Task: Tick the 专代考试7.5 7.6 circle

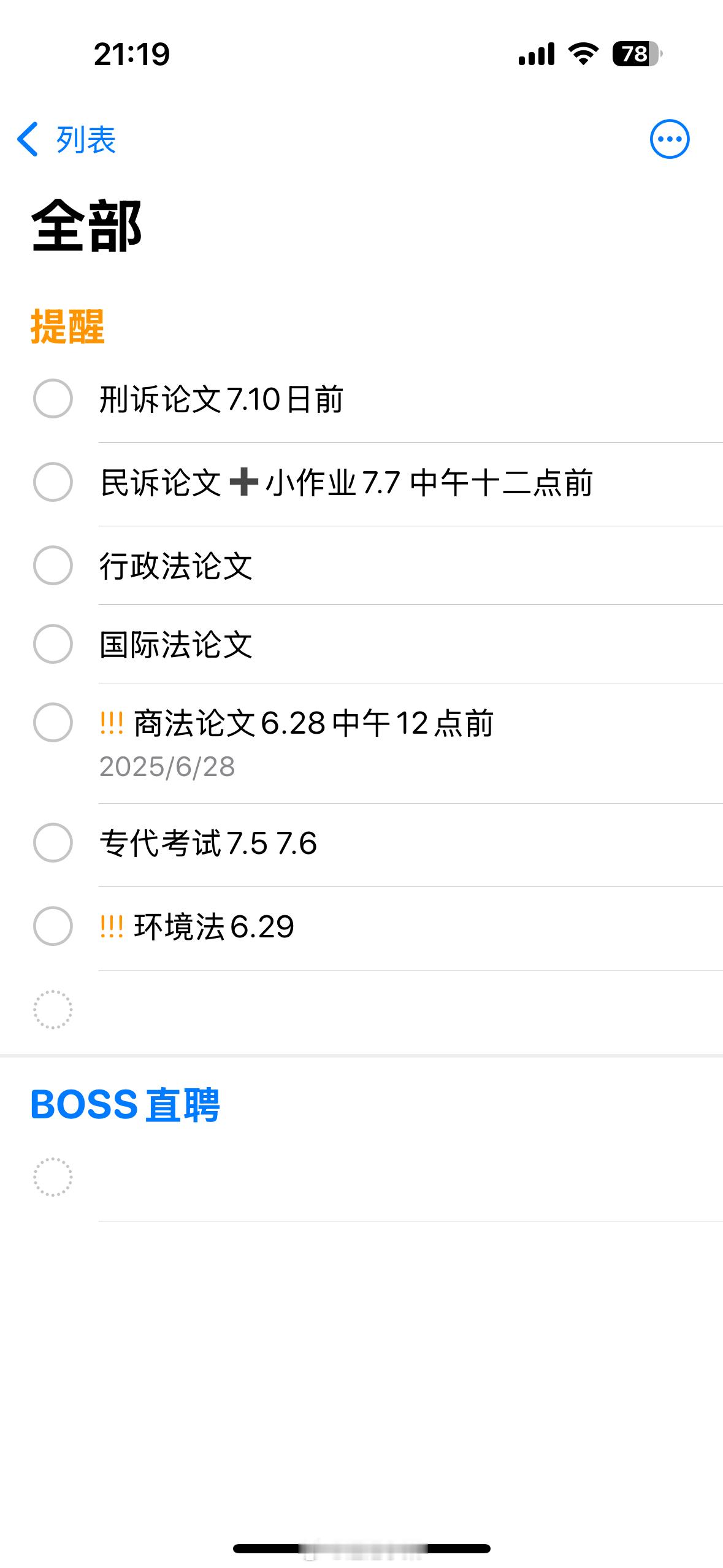Action: click(x=53, y=842)
